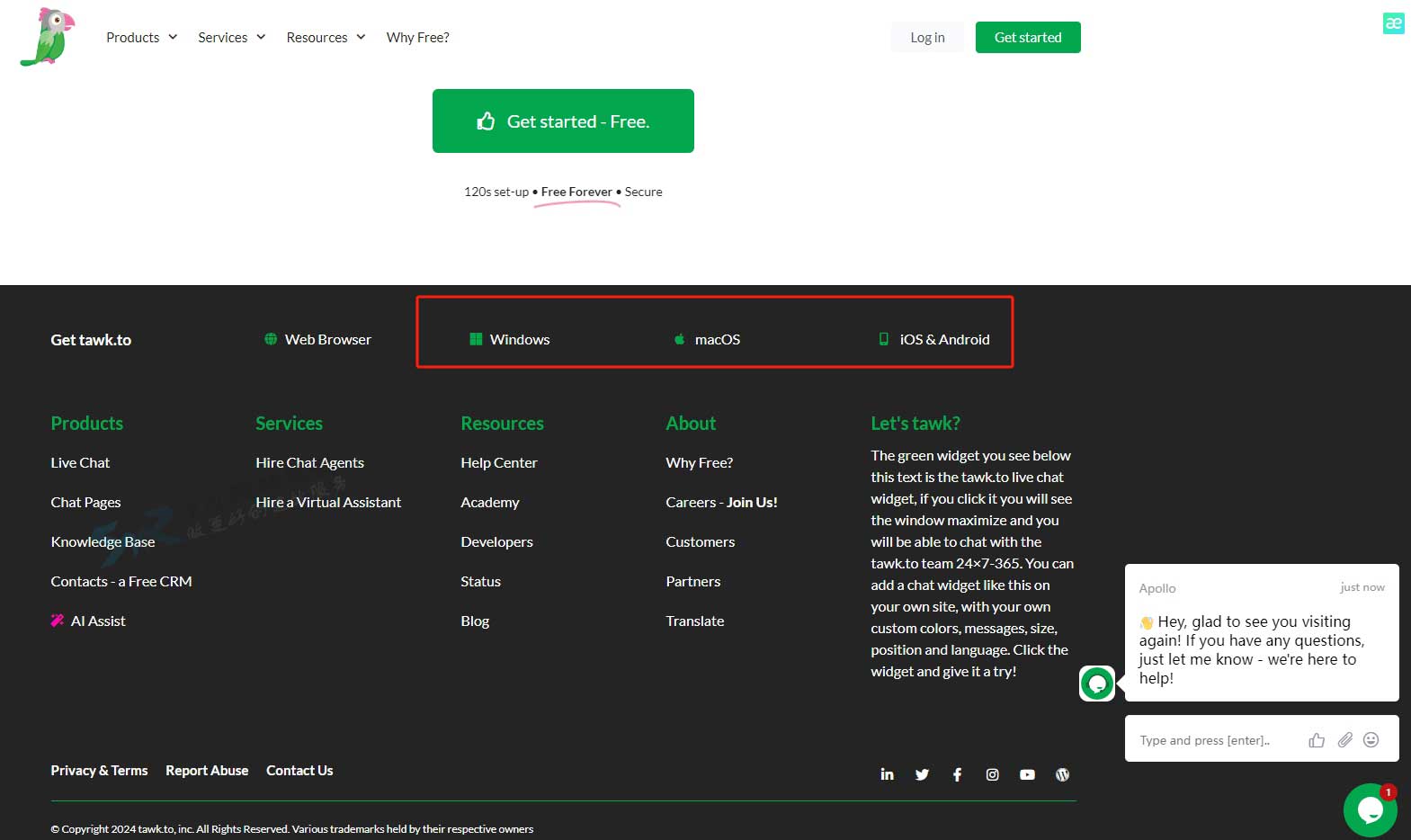Open the Why Free? menu item
The width and height of the screenshot is (1411, 840).
[x=417, y=37]
